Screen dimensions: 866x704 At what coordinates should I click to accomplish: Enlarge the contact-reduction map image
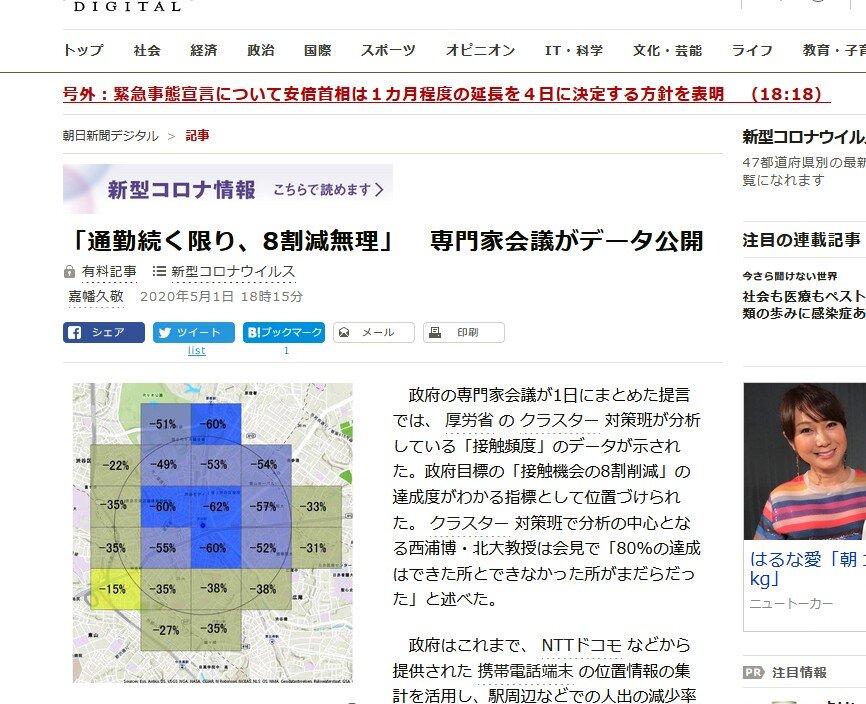pos(213,533)
